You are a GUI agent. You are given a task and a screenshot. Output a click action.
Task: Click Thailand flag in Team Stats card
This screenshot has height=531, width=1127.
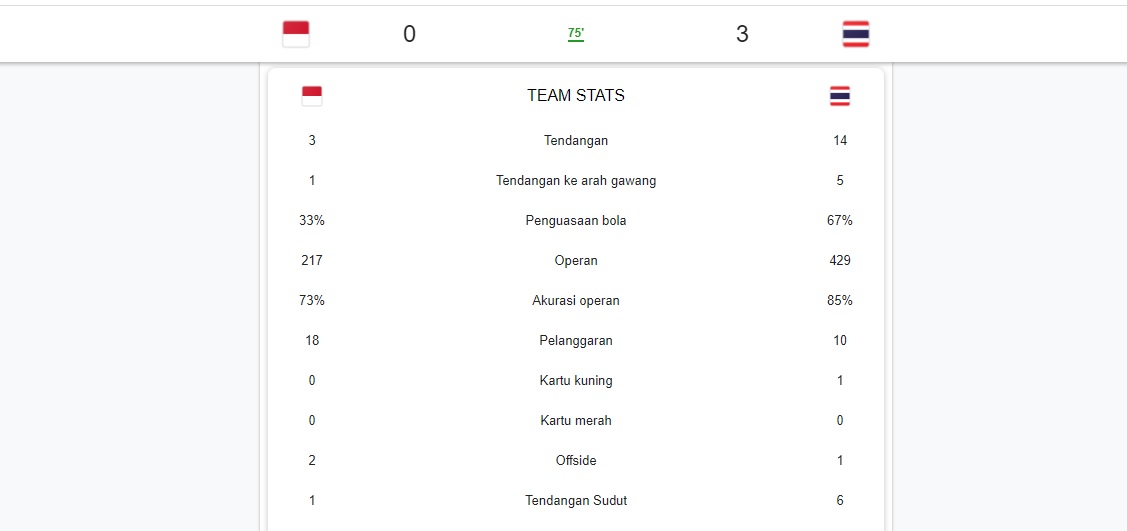coord(840,96)
